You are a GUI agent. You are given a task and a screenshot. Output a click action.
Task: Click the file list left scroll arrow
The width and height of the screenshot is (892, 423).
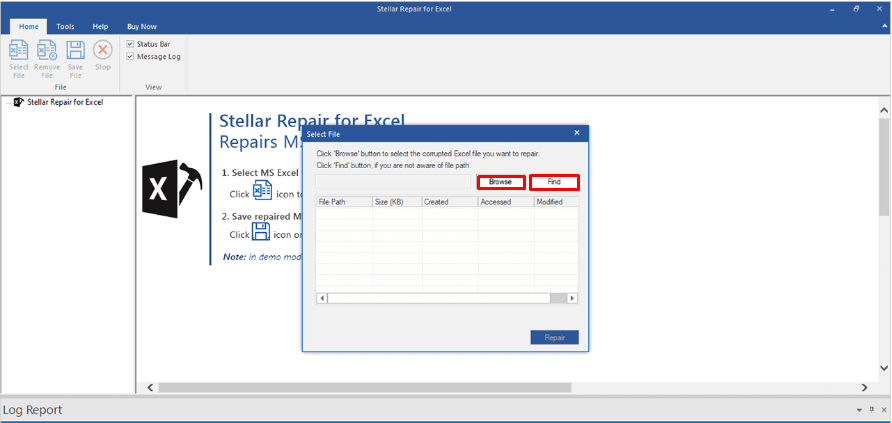(322, 298)
